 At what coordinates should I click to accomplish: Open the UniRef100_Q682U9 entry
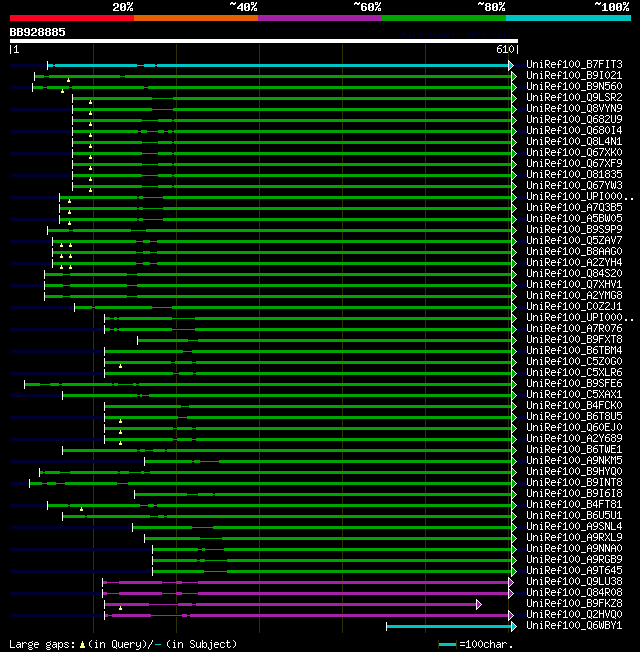pos(574,120)
